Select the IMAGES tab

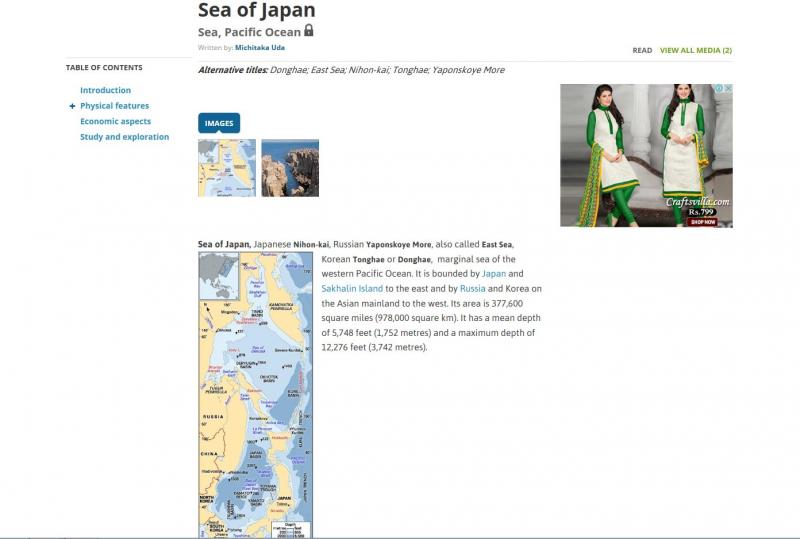[219, 123]
